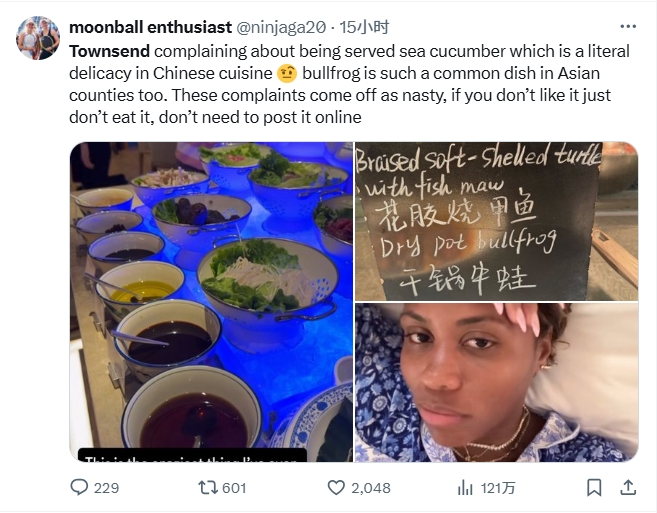Image resolution: width=657 pixels, height=513 pixels.
Task: Open the 15小时 timestamp link
Action: 364,27
